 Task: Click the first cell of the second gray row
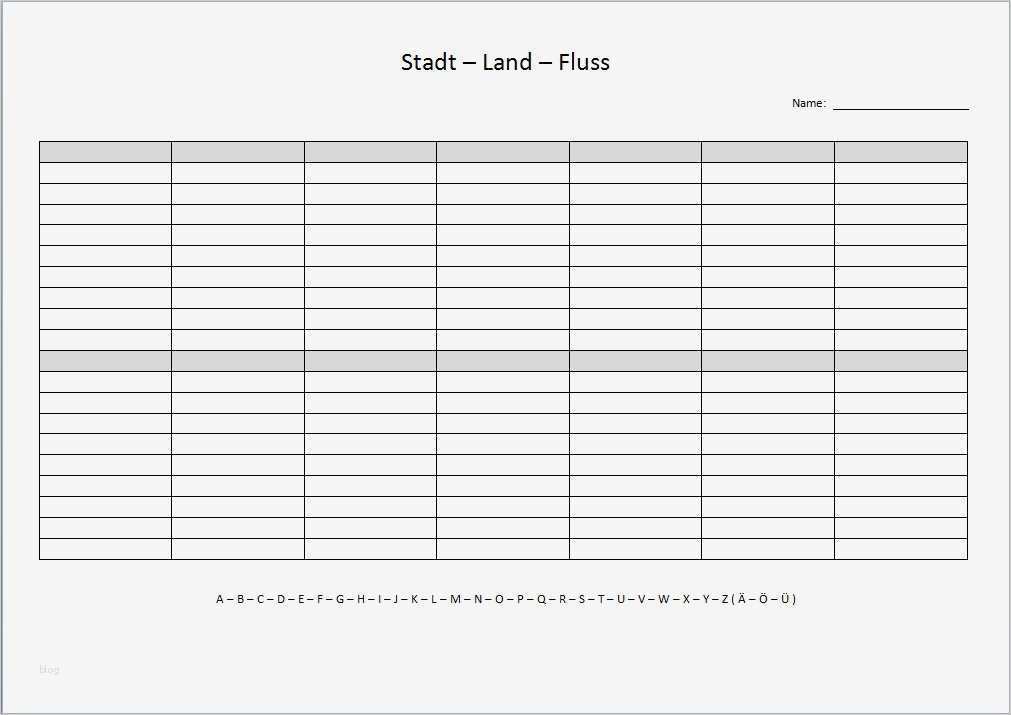point(105,361)
